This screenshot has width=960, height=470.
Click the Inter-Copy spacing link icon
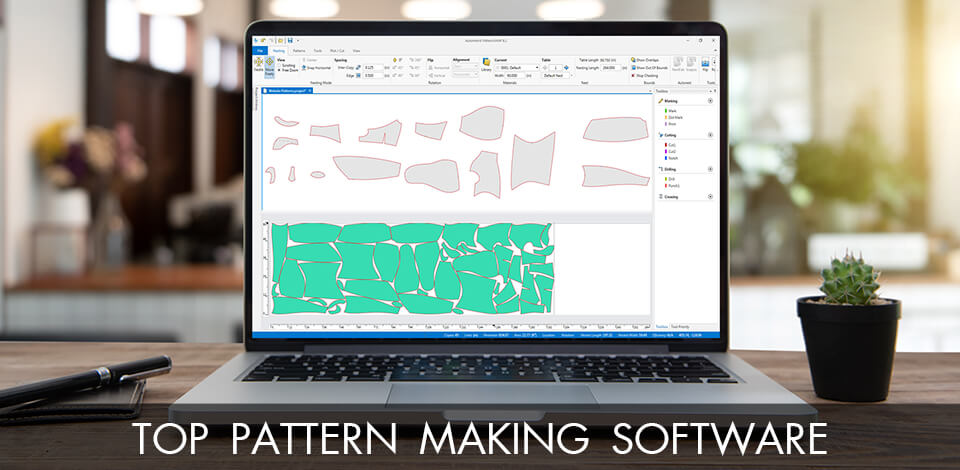(359, 67)
